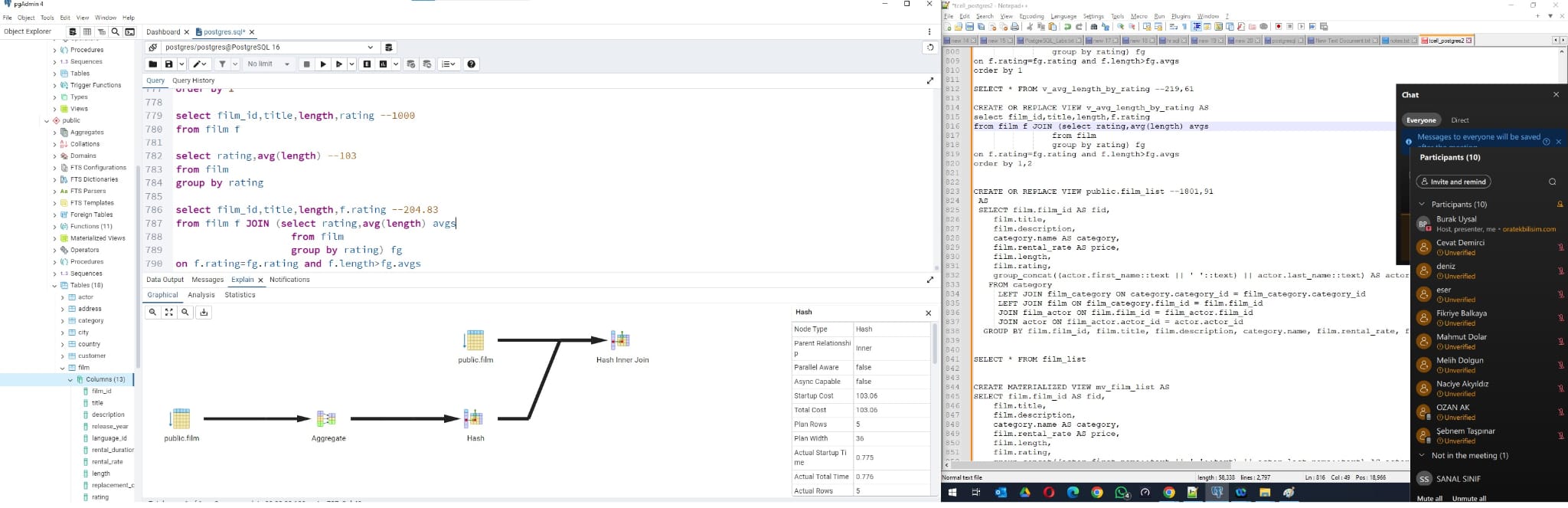Maximize the query editor with expand icon
The width and height of the screenshot is (1568, 508).
pos(930,80)
